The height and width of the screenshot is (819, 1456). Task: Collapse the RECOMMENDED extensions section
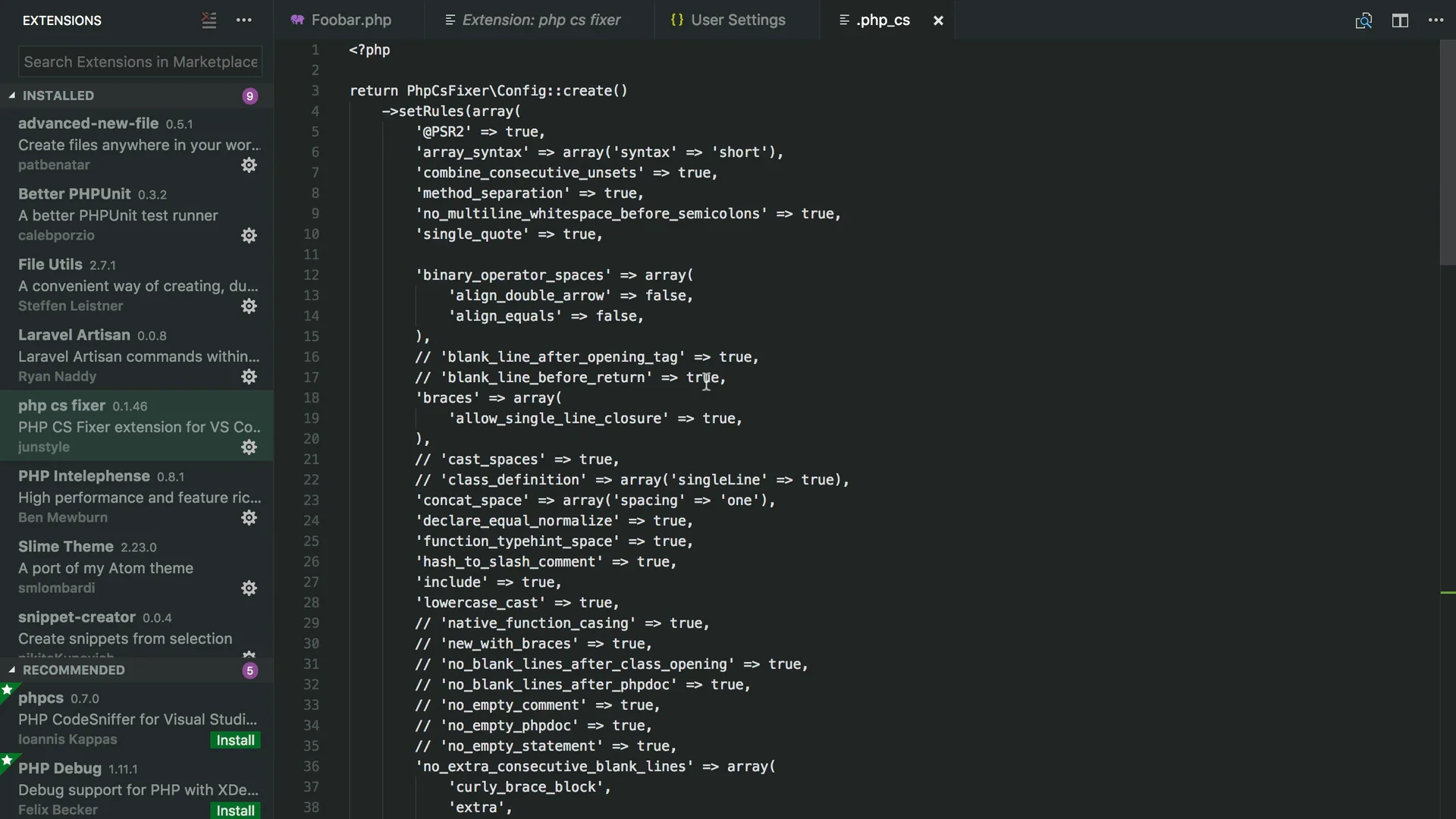[x=12, y=670]
